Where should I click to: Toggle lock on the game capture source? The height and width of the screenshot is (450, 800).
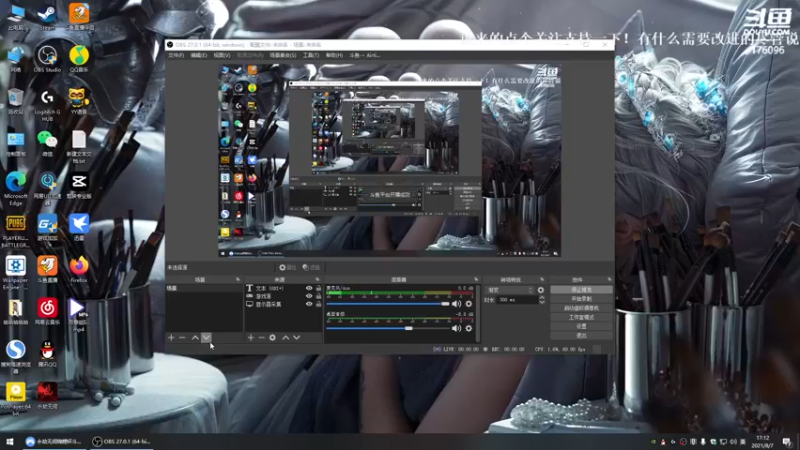click(x=318, y=296)
